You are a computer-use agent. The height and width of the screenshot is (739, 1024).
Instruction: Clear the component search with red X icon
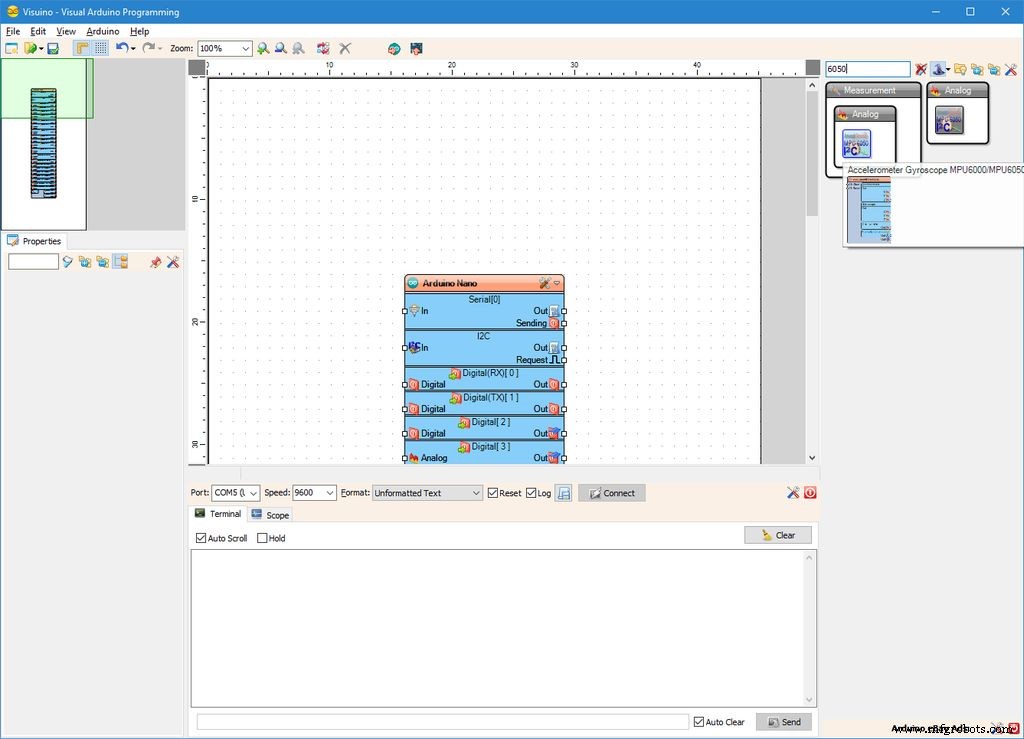click(x=921, y=68)
